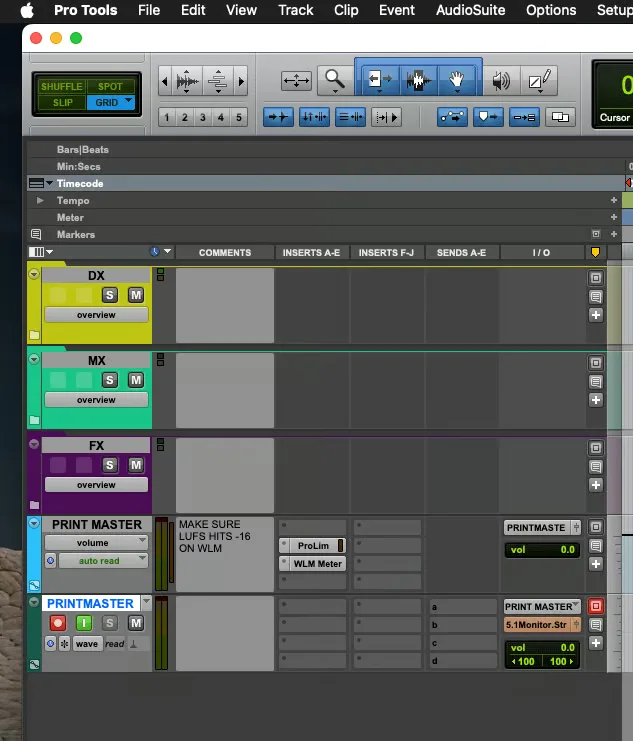Open PRINTMASTER track name dropdown arrow
This screenshot has height=741, width=633.
pyautogui.click(x=146, y=602)
